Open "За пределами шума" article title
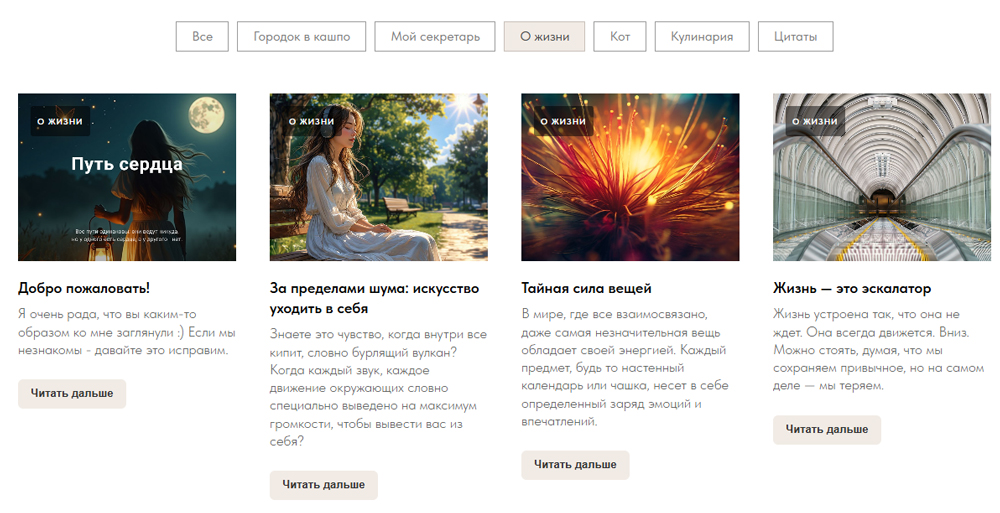This screenshot has width=1000, height=513. coord(374,298)
